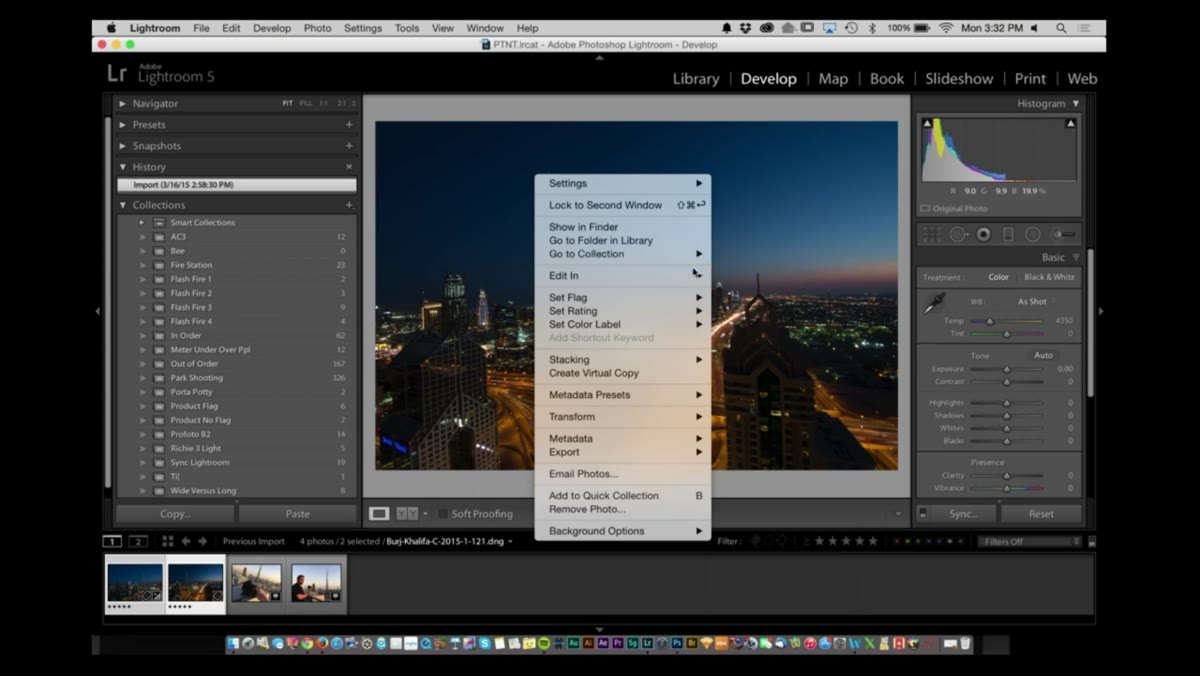This screenshot has width=1200, height=676.
Task: Click the filmstrip go forward arrow
Action: click(203, 541)
